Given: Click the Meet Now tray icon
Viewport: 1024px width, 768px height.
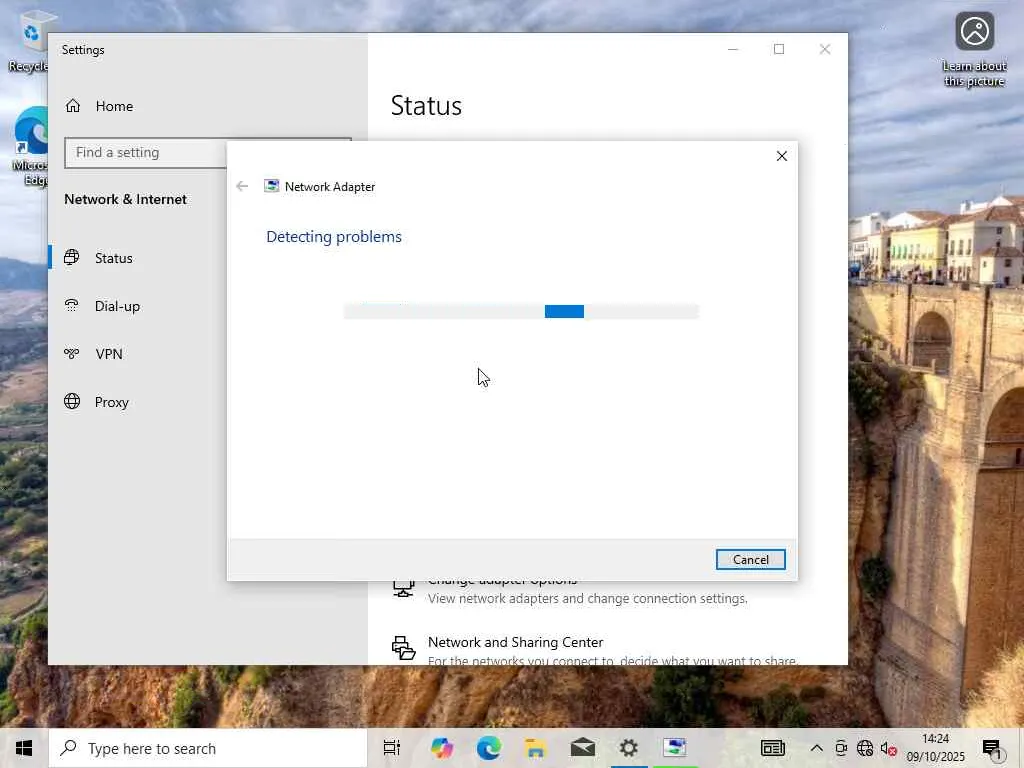Looking at the screenshot, I should [x=841, y=748].
